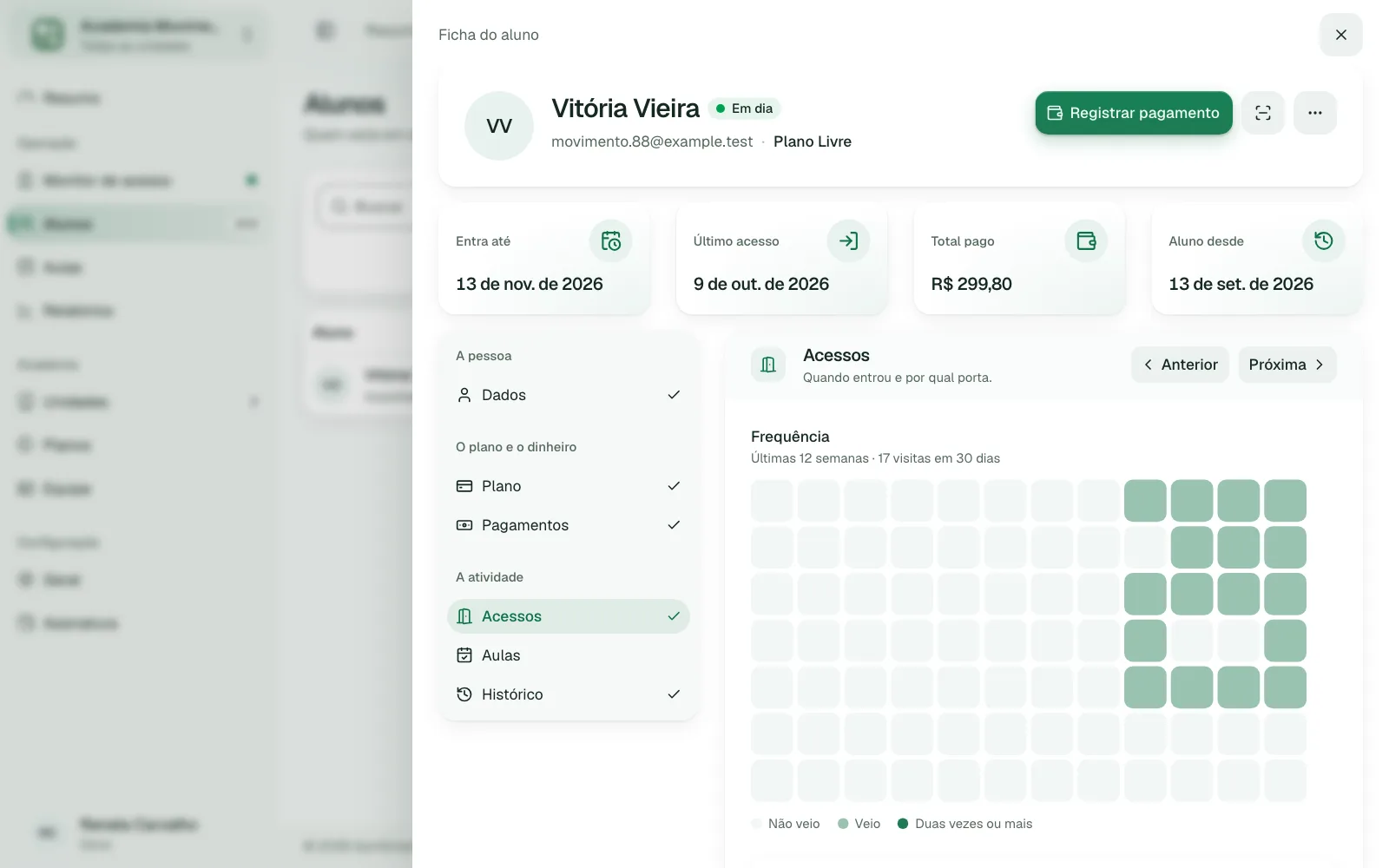This screenshot has width=1389, height=868.
Task: Select the Acessos section
Action: tap(569, 616)
